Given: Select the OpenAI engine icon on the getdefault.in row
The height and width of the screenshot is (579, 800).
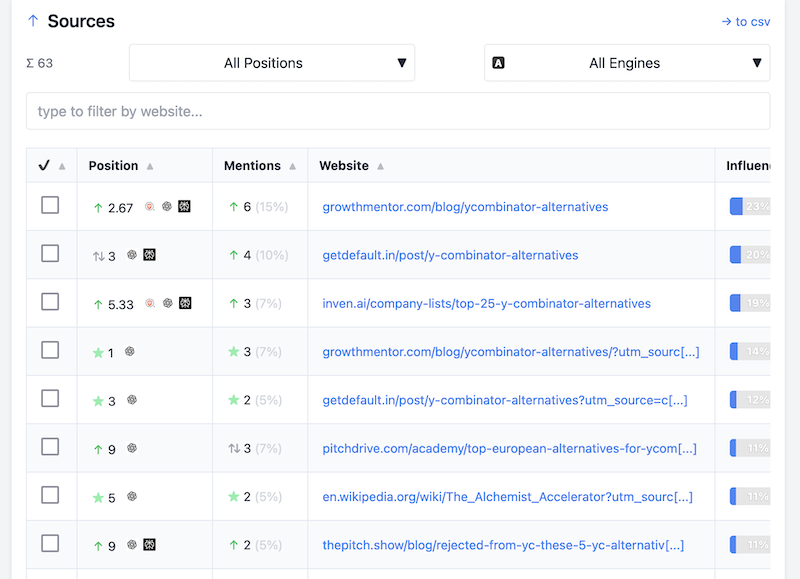Looking at the screenshot, I should (132, 255).
